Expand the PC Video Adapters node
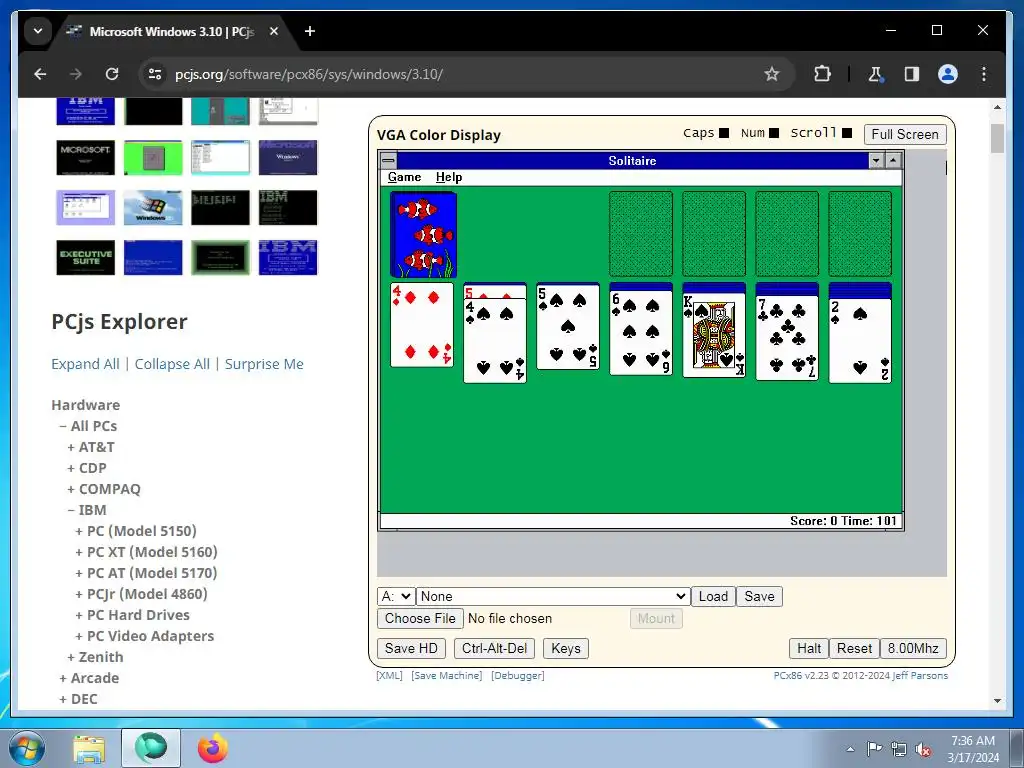The width and height of the screenshot is (1024, 768). click(x=144, y=636)
